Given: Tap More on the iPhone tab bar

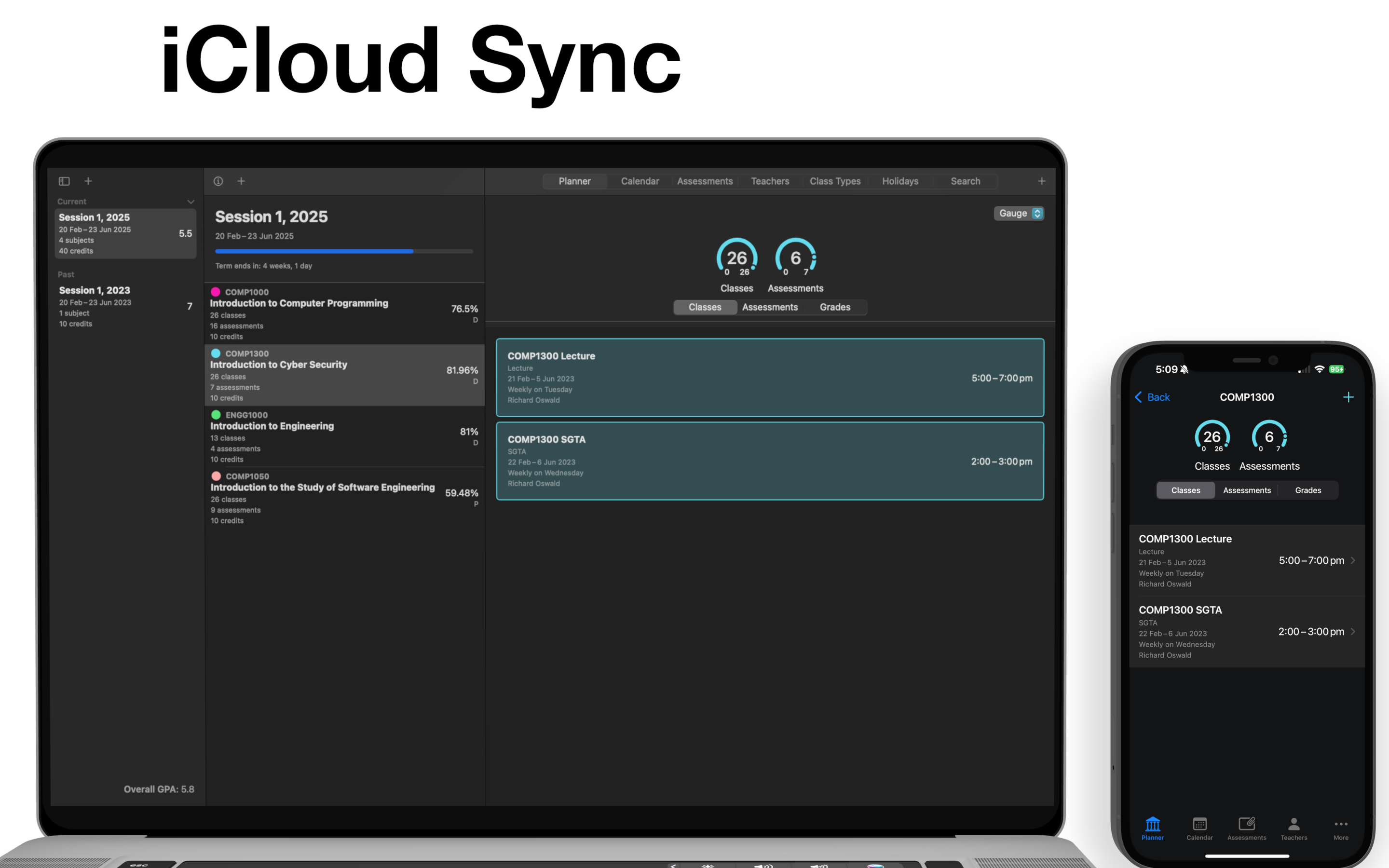Looking at the screenshot, I should coord(1341,828).
